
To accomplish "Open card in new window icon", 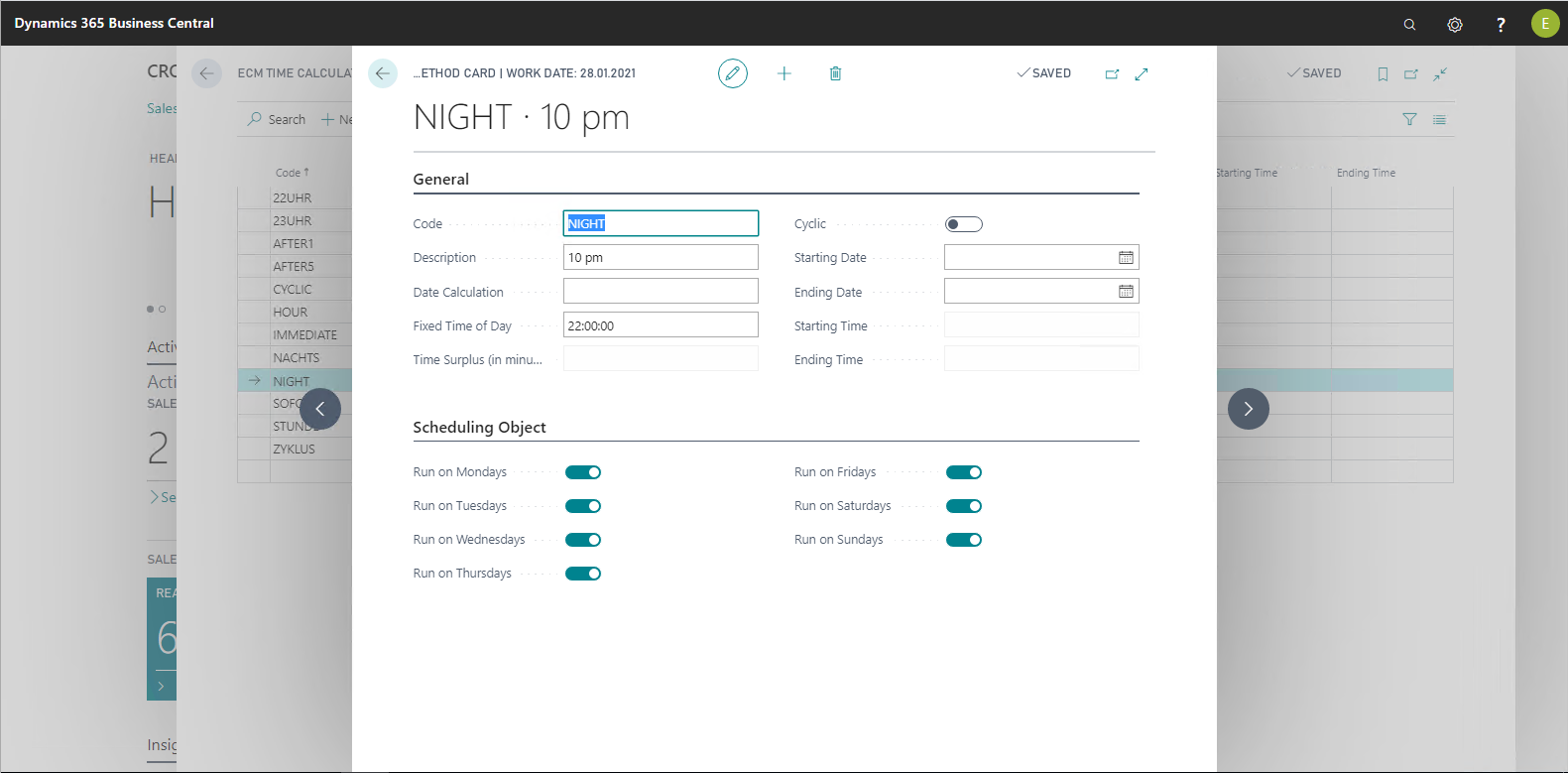I will tap(1112, 73).
